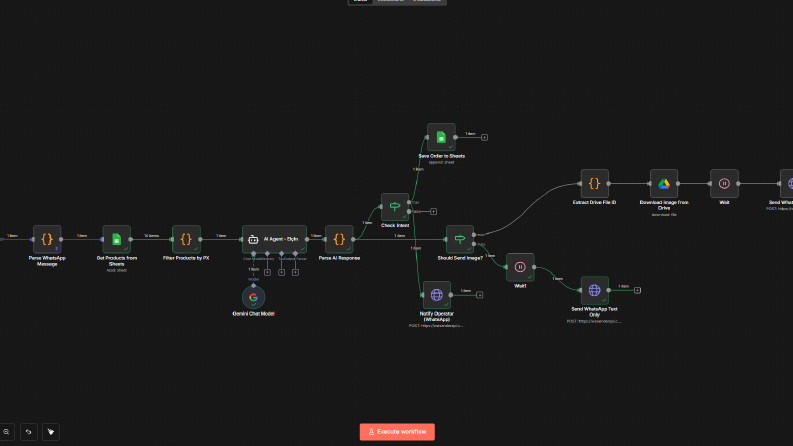The image size is (793, 446).
Task: Add an Output Parser to AI Agent
Action: click(295, 273)
